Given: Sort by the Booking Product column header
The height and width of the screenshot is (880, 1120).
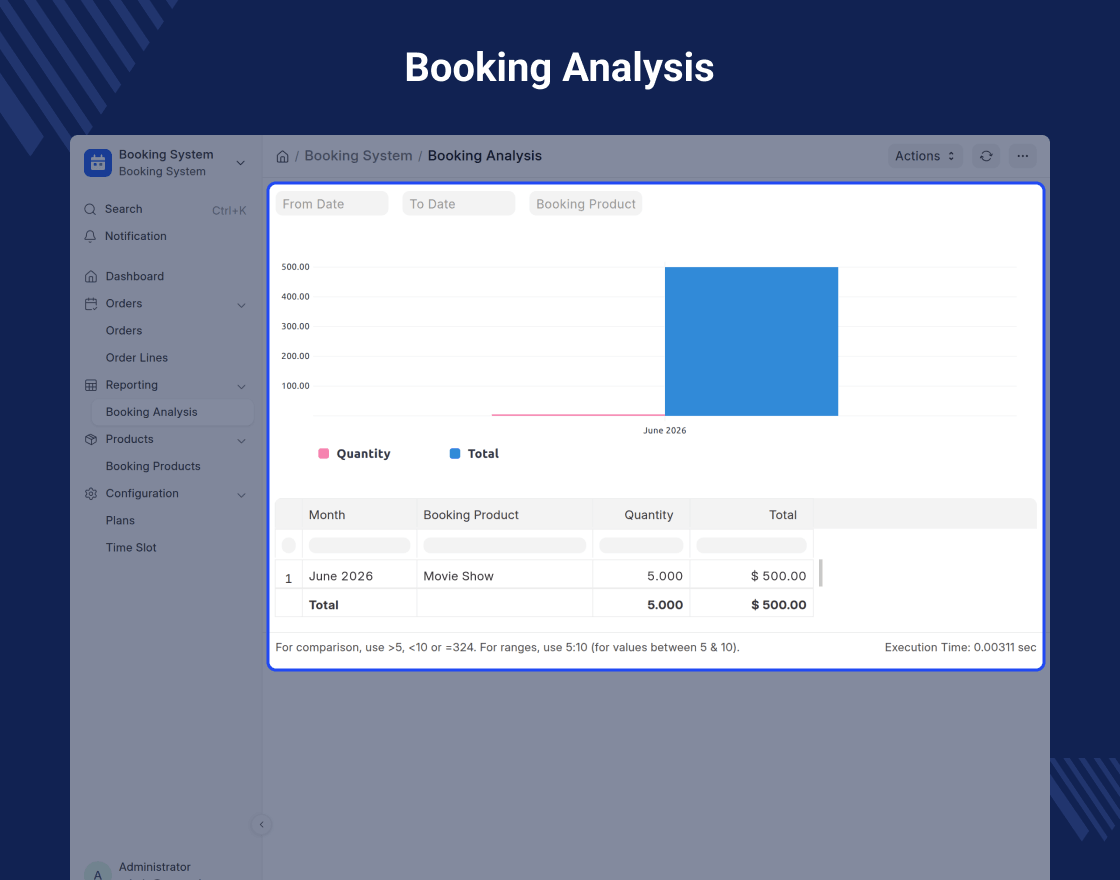Looking at the screenshot, I should click(504, 515).
